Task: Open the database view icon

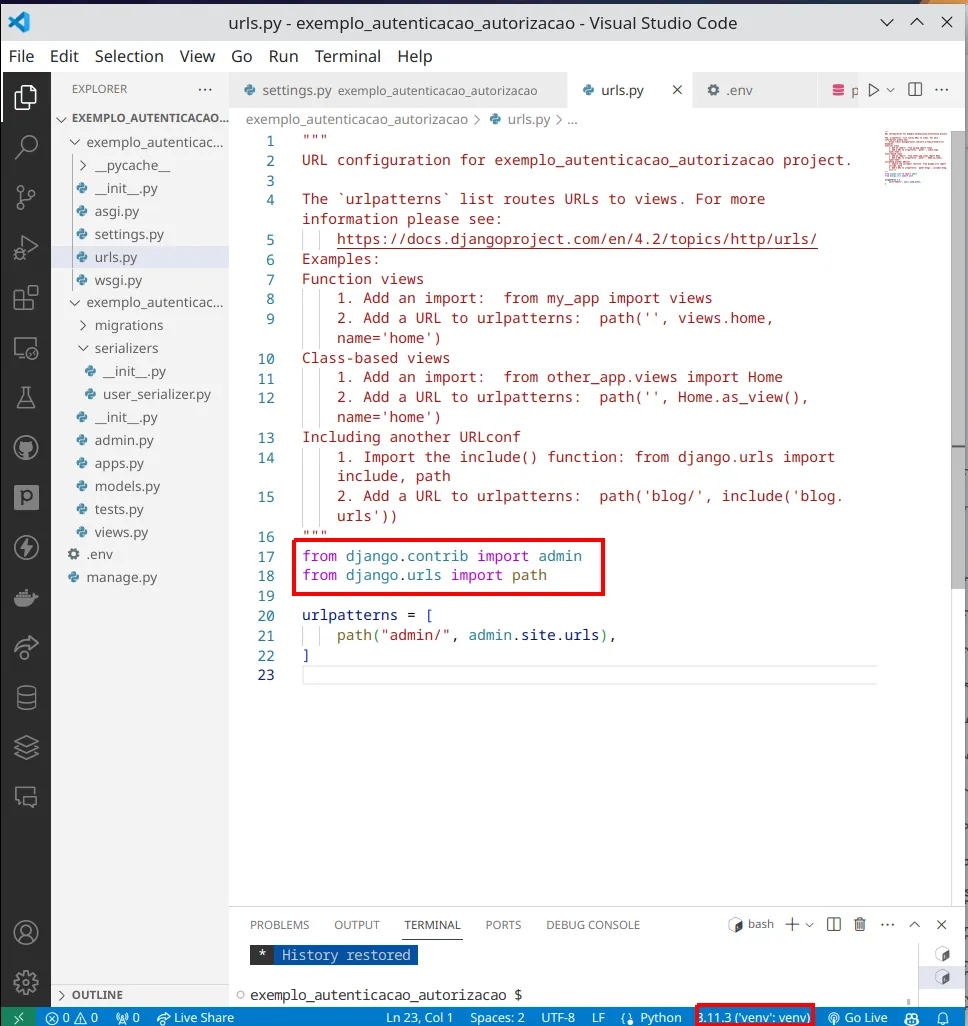Action: [26, 698]
